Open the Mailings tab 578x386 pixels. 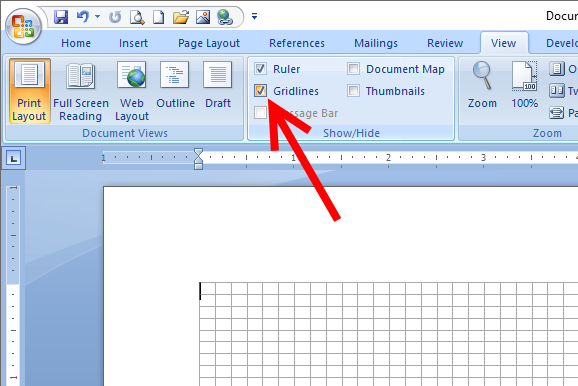pyautogui.click(x=376, y=43)
